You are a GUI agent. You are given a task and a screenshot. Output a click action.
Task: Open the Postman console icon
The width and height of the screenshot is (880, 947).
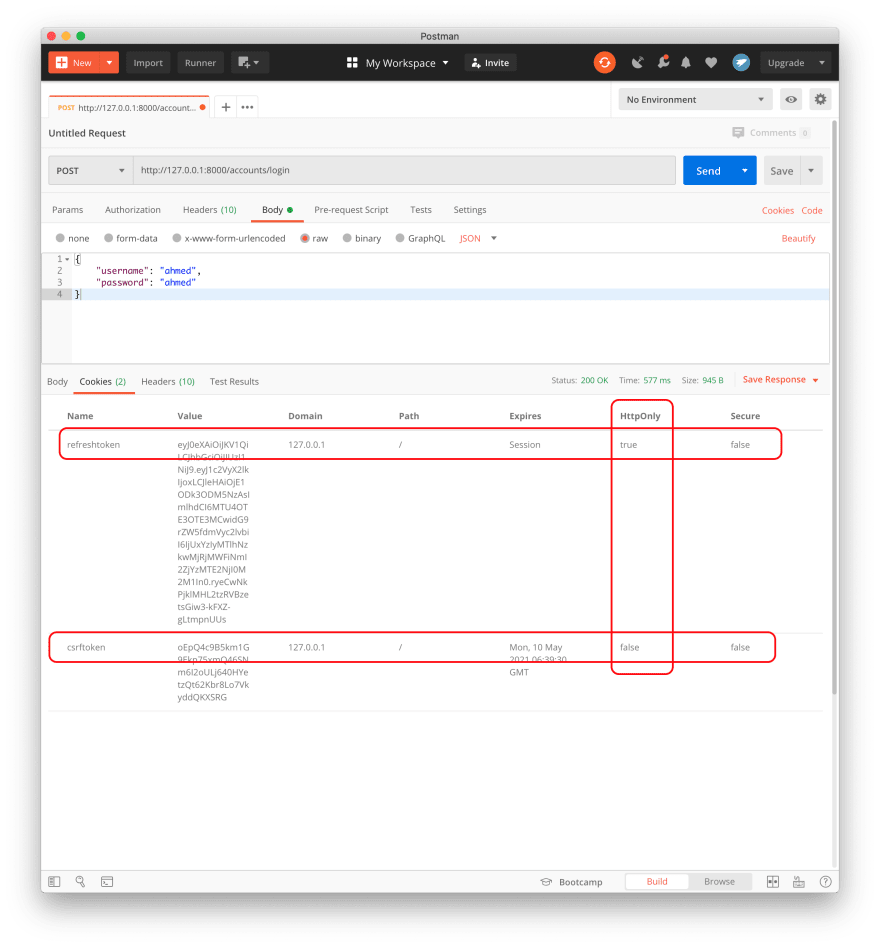click(107, 881)
